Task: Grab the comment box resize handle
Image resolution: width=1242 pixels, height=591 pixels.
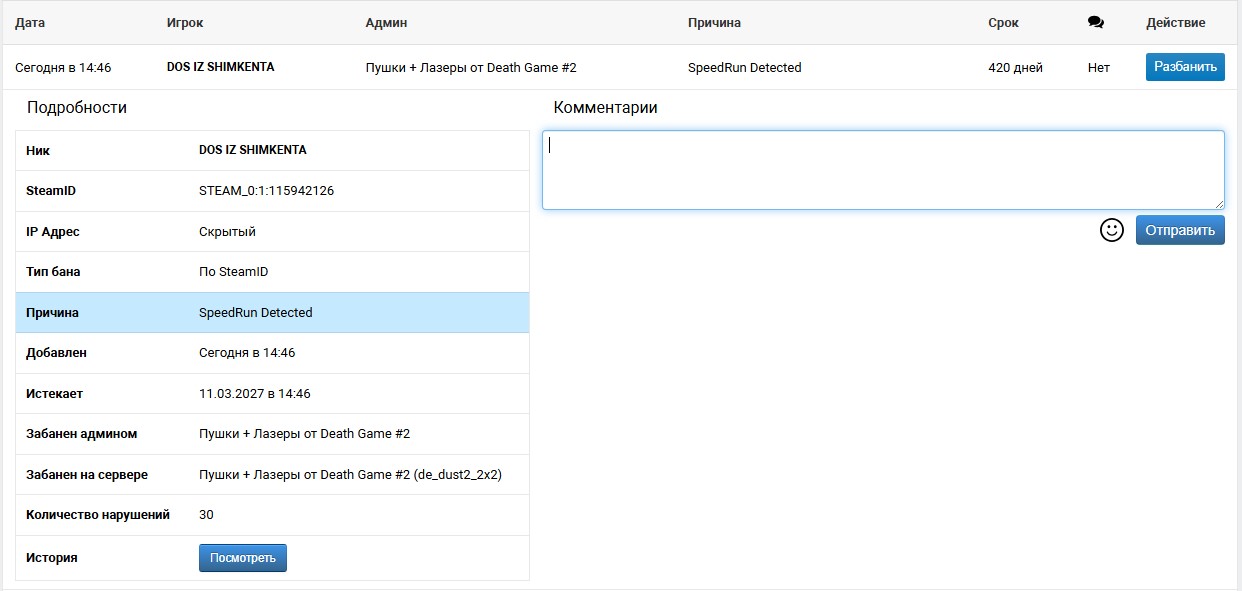Action: [1218, 203]
